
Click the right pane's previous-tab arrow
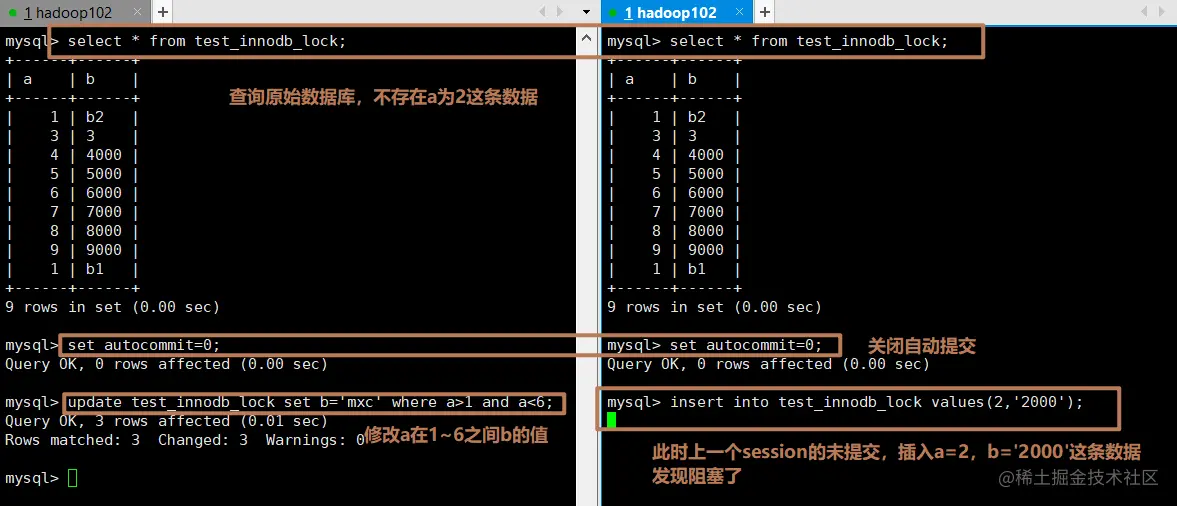tap(1145, 12)
